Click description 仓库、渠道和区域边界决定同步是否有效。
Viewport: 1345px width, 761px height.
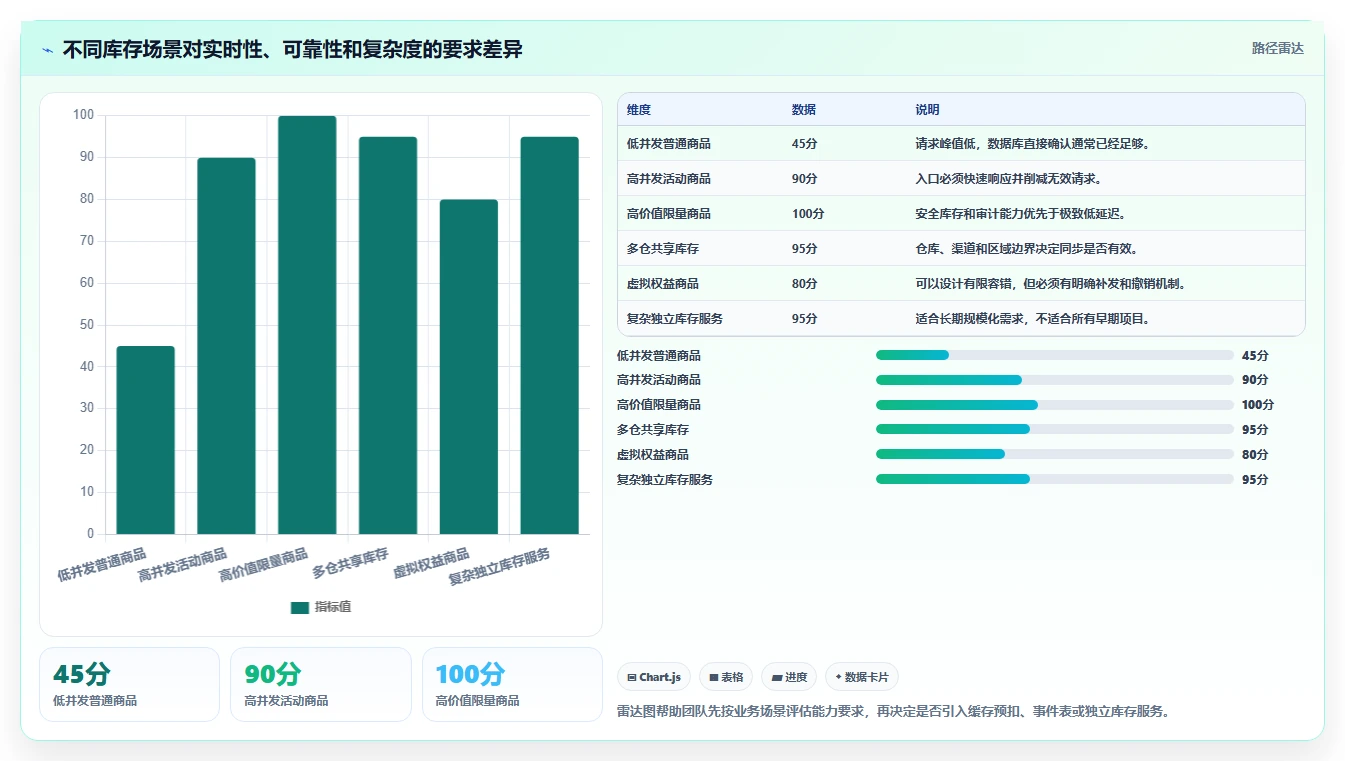click(x=1028, y=249)
